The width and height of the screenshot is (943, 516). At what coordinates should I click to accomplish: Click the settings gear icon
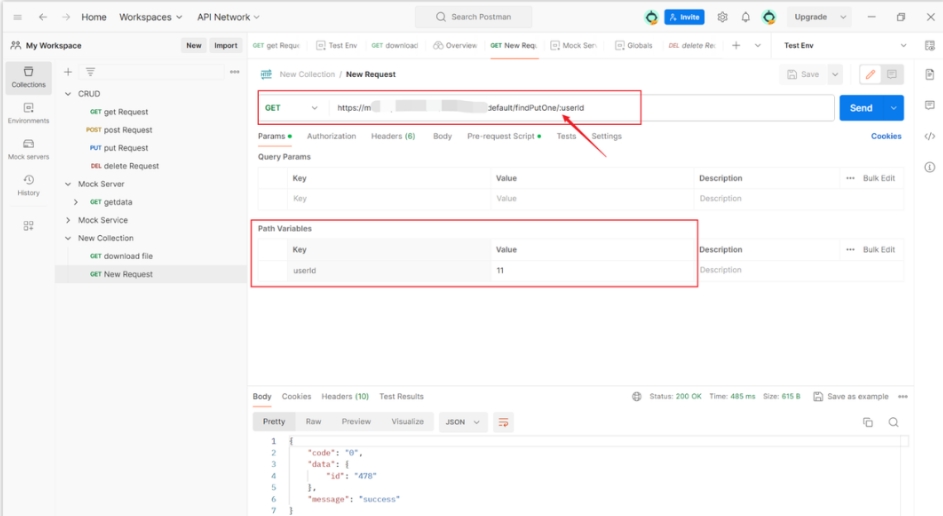pos(722,17)
